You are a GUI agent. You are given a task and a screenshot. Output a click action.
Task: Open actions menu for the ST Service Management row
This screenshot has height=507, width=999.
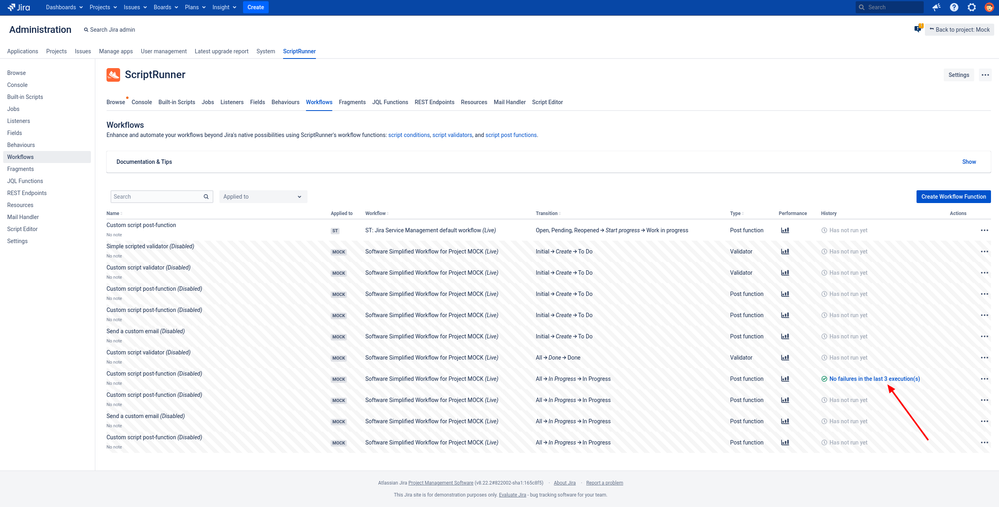[984, 231]
